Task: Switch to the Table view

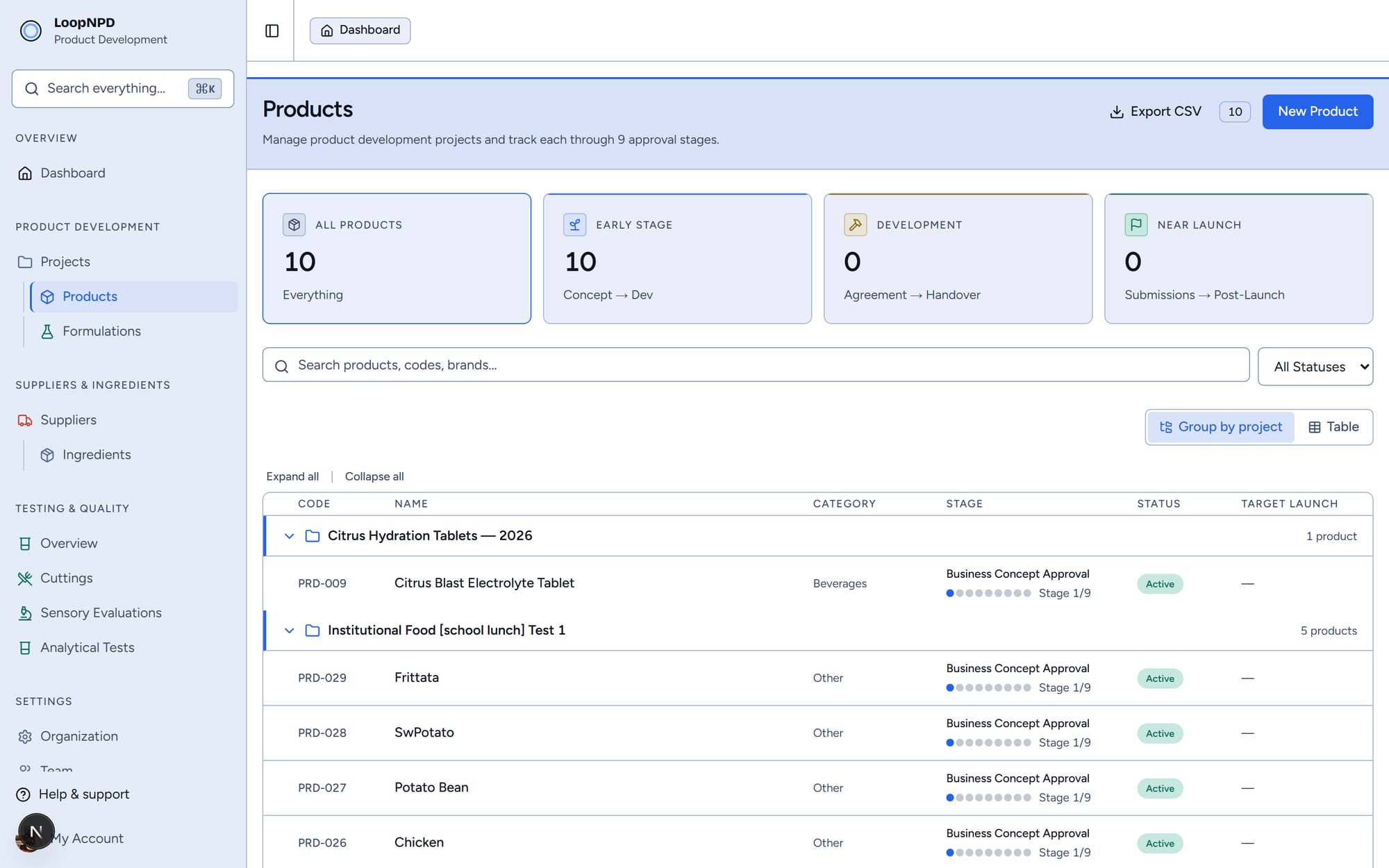Action: 1333,427
